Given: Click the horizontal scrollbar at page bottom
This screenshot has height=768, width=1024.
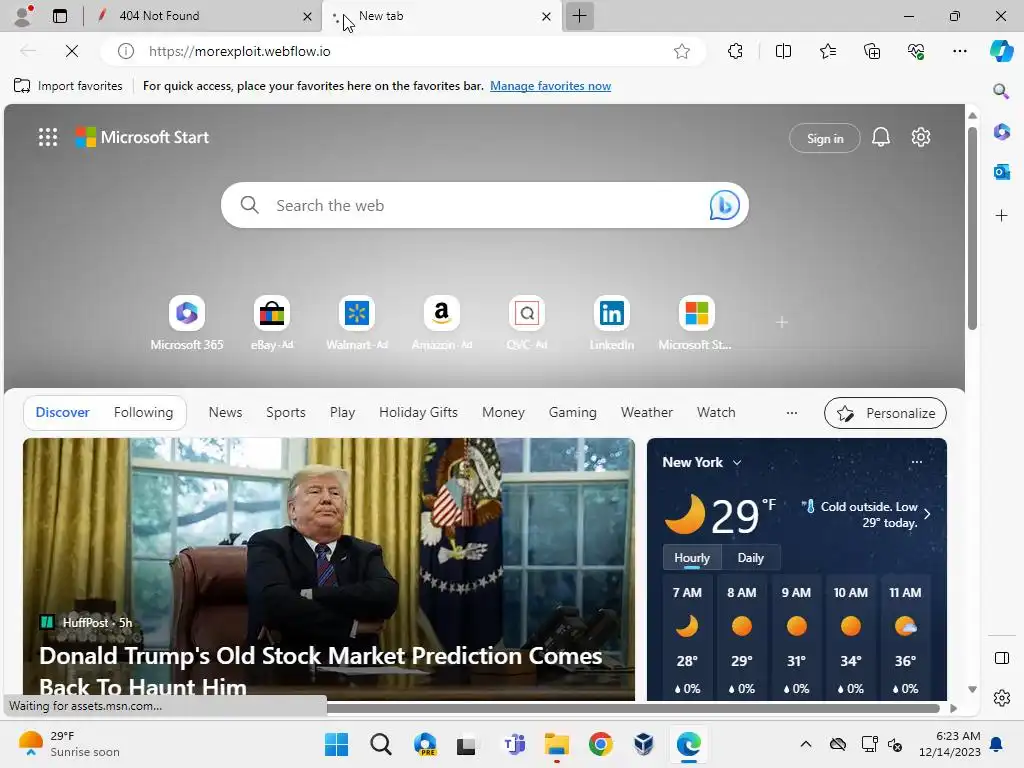Looking at the screenshot, I should [x=633, y=708].
